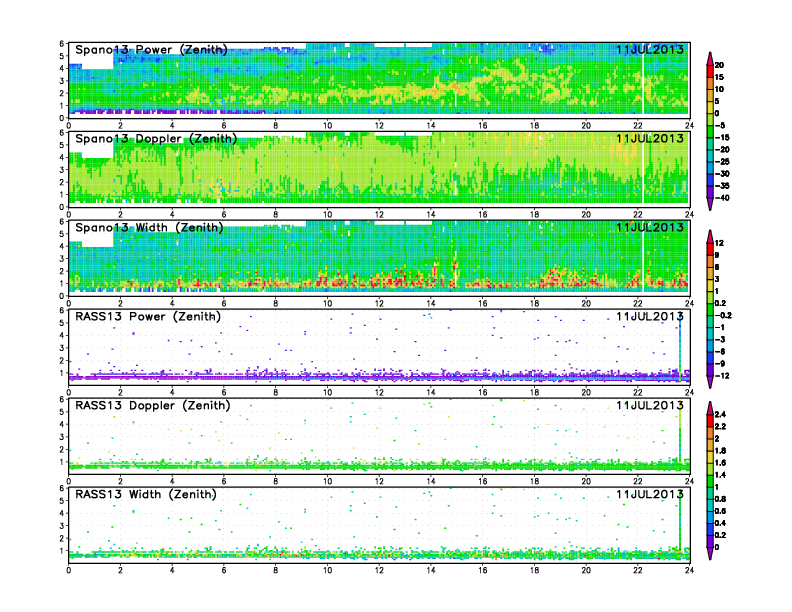Click the '-30' colorbar label
Screen dimensions: 792x612
tap(722, 174)
